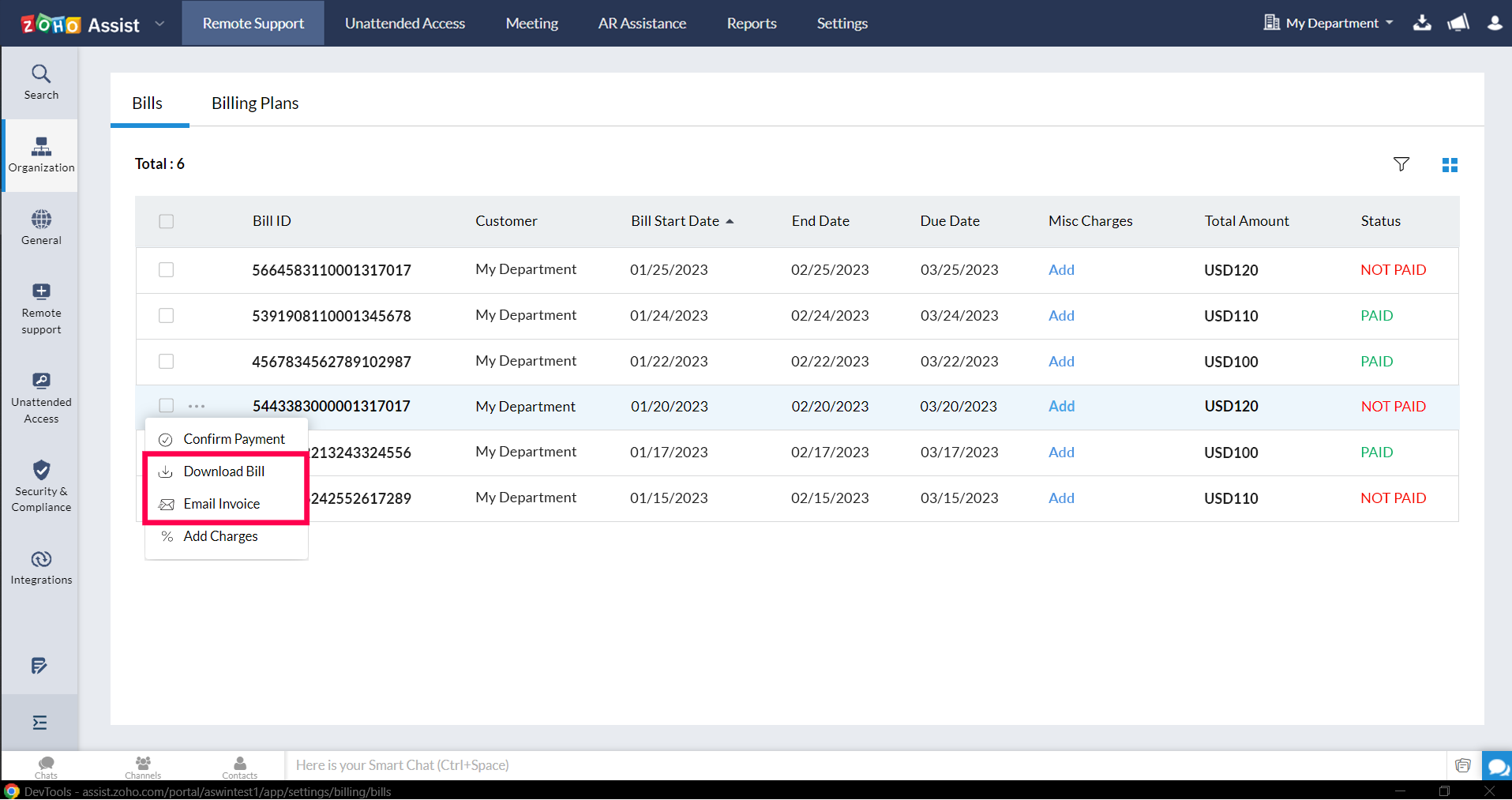Click the Unattended Access sidebar icon
This screenshot has width=1512, height=800.
(x=41, y=397)
